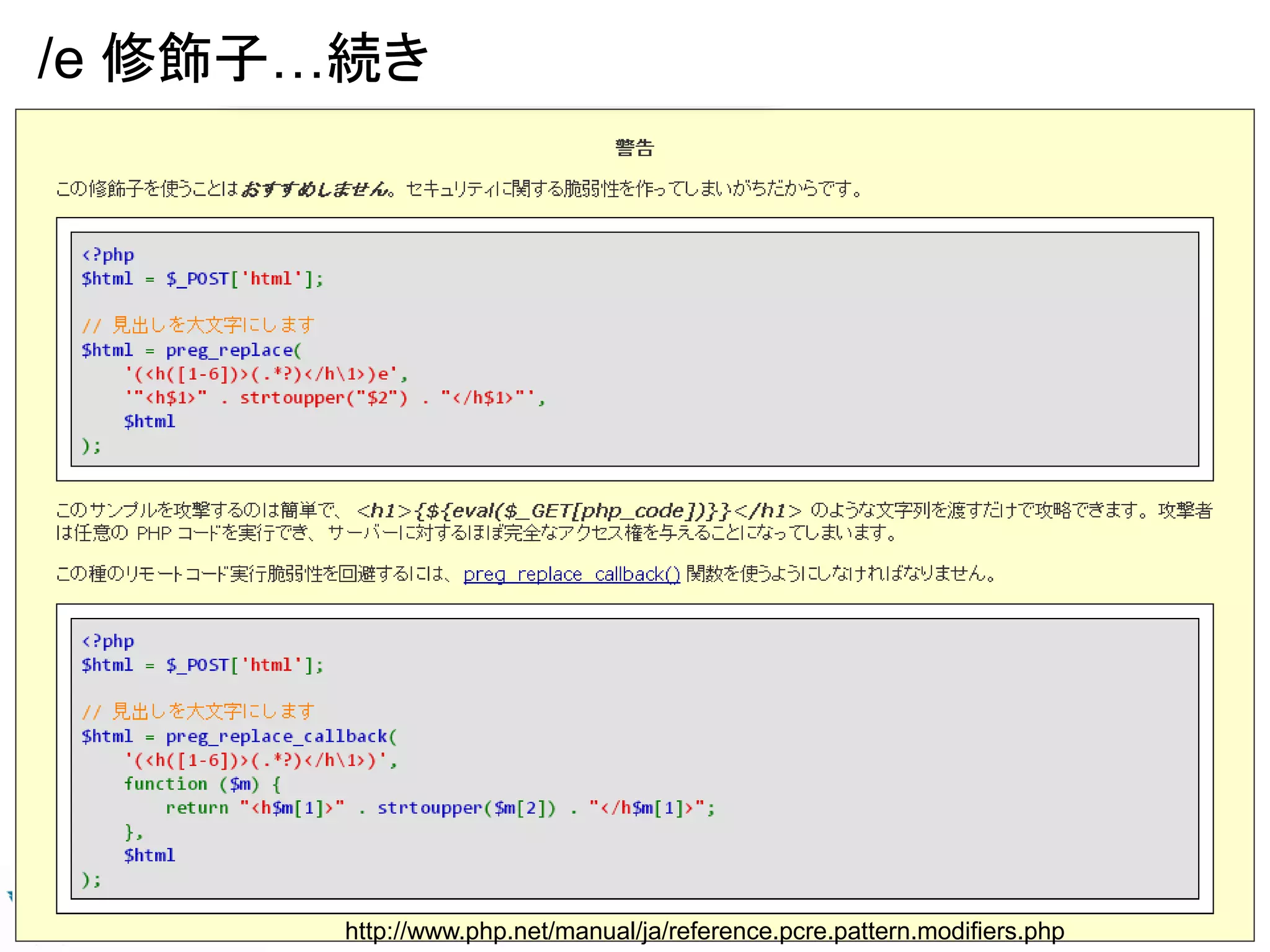Click the 'function ($m) {' line
The width and height of the screenshot is (1270, 952).
pos(203,784)
